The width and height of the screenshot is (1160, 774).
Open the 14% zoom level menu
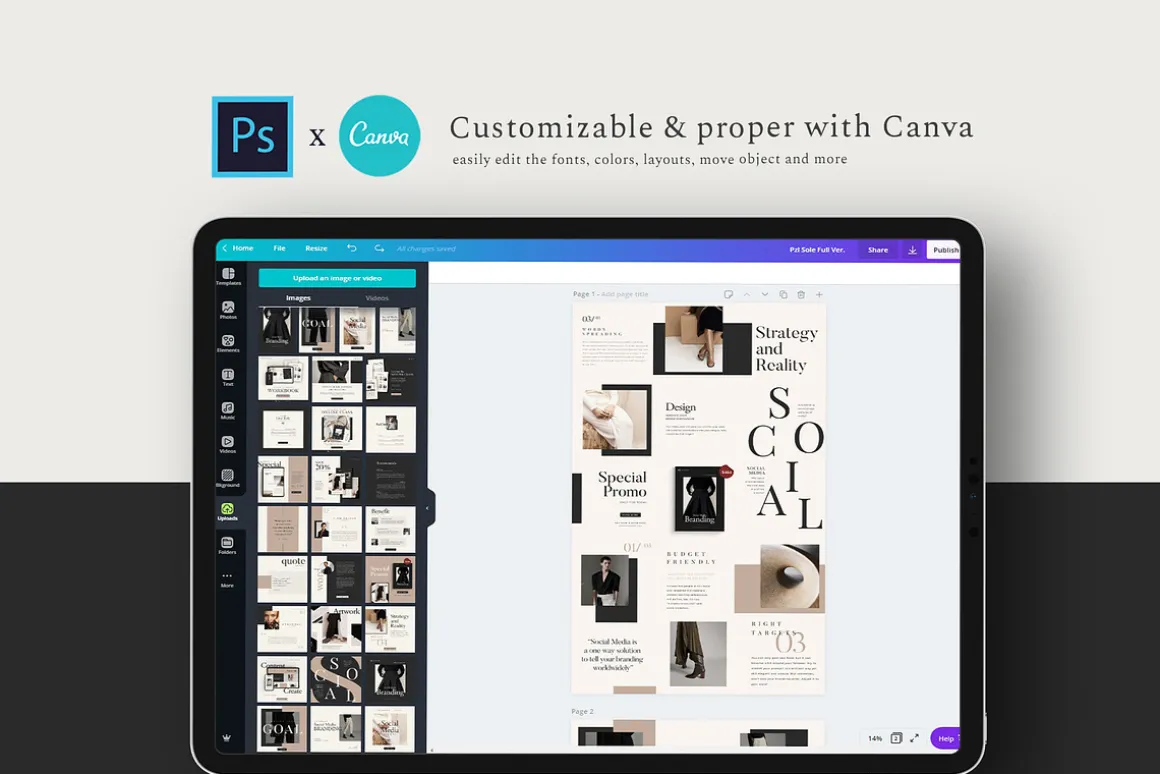(x=875, y=738)
